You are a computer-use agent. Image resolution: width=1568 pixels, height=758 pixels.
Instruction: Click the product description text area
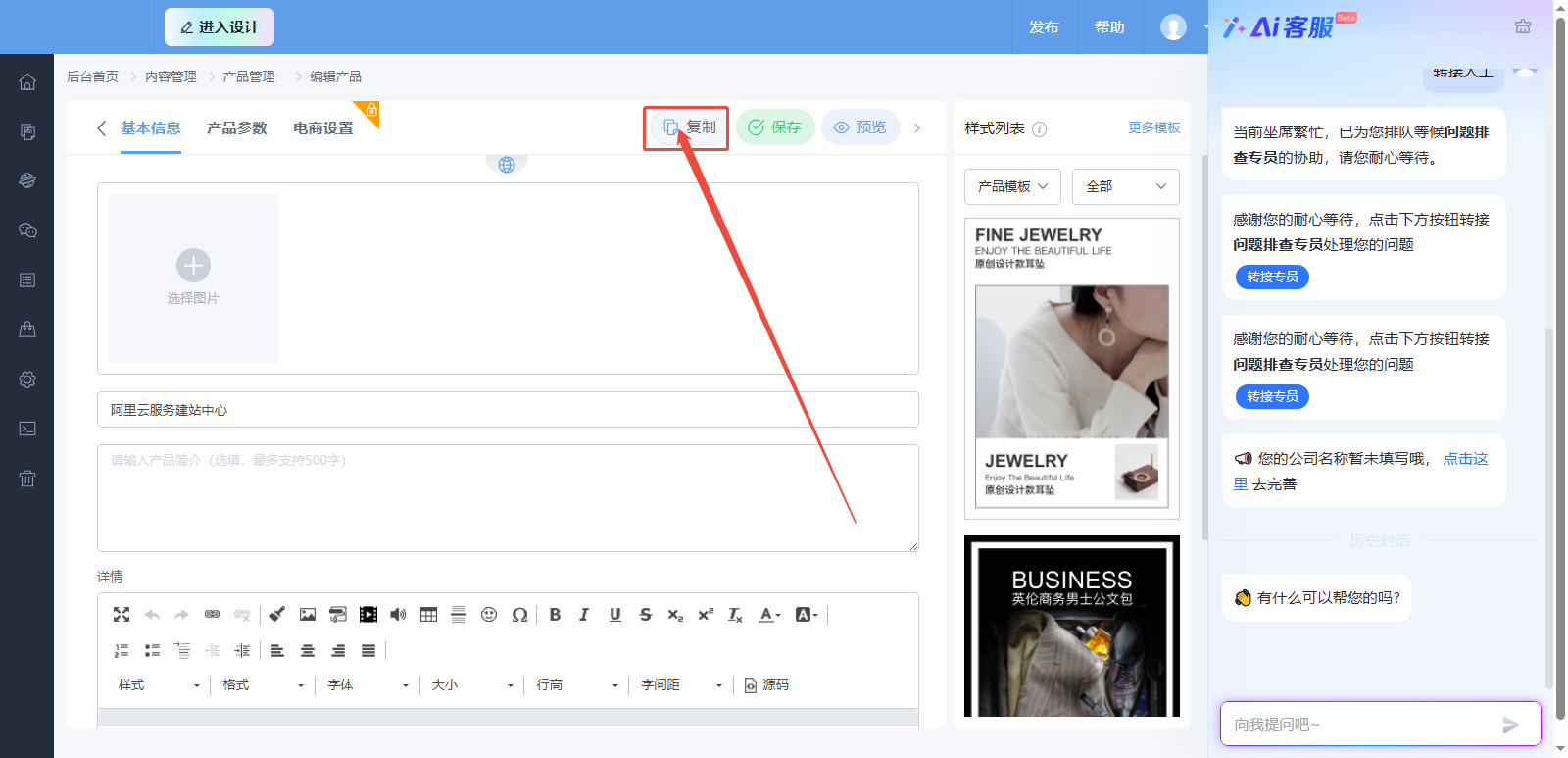click(x=507, y=498)
